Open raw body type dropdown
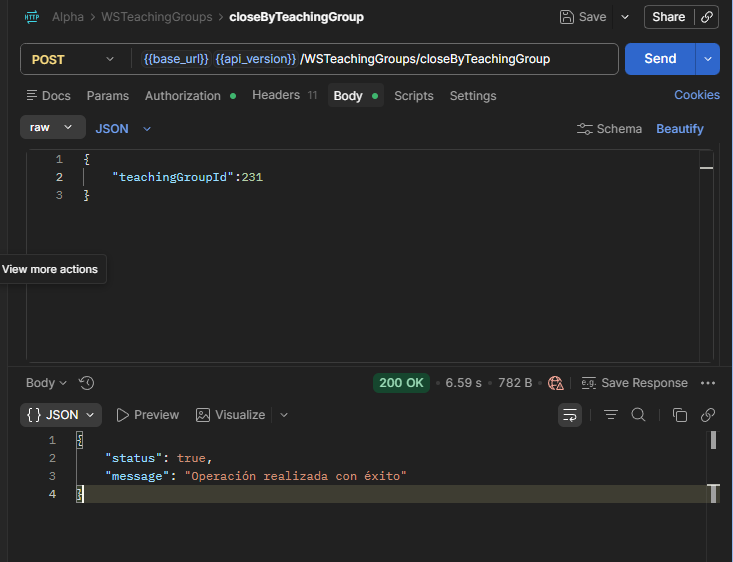This screenshot has height=562, width=733. click(x=52, y=127)
